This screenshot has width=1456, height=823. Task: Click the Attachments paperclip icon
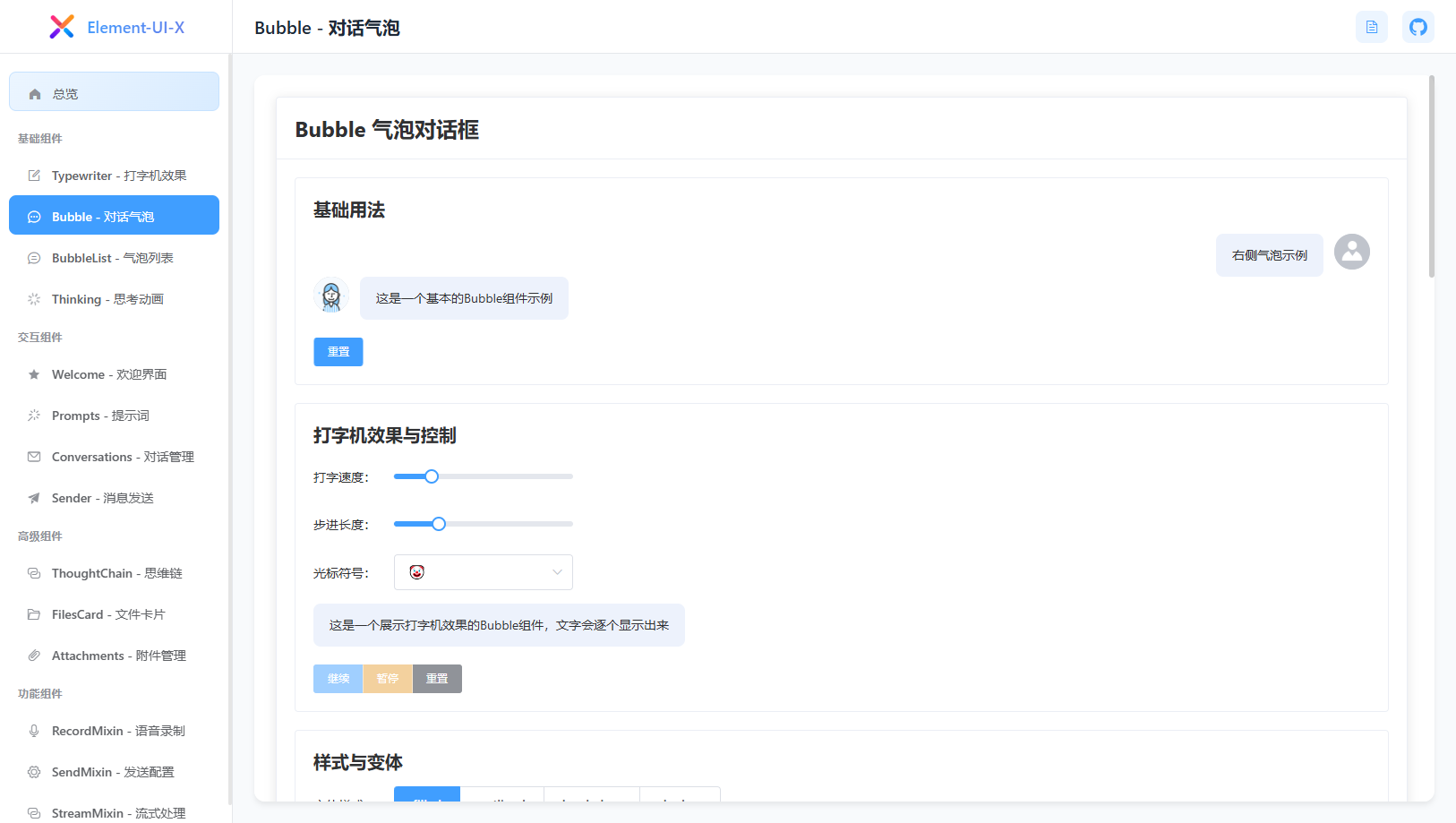[33, 656]
